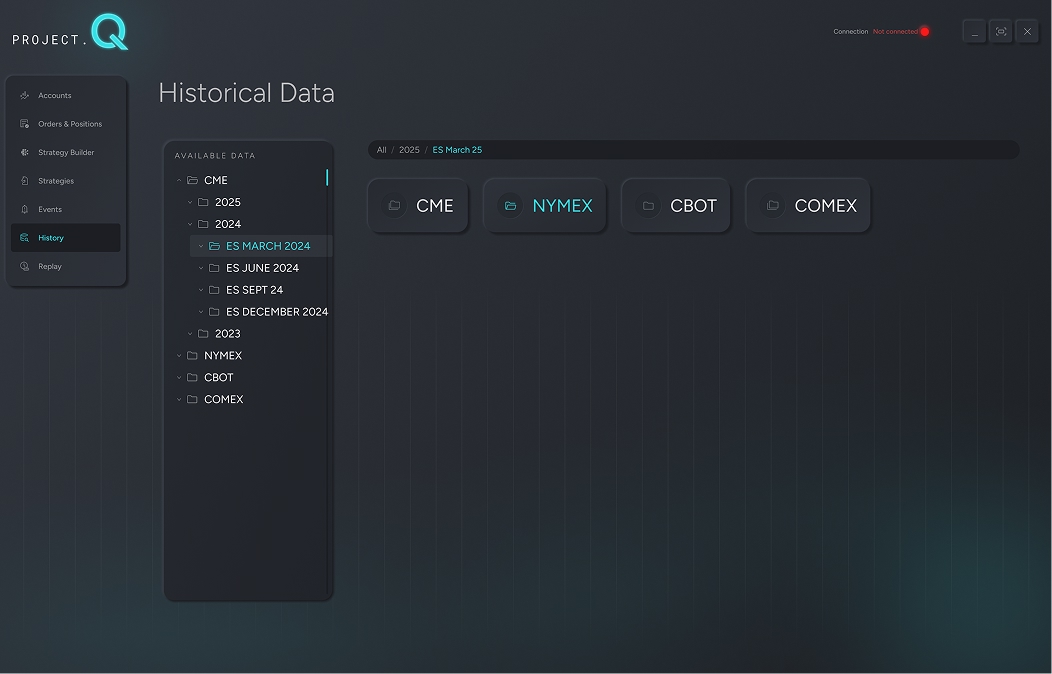The height and width of the screenshot is (674, 1052).
Task: Click folder icon inside CME card
Action: click(x=394, y=205)
